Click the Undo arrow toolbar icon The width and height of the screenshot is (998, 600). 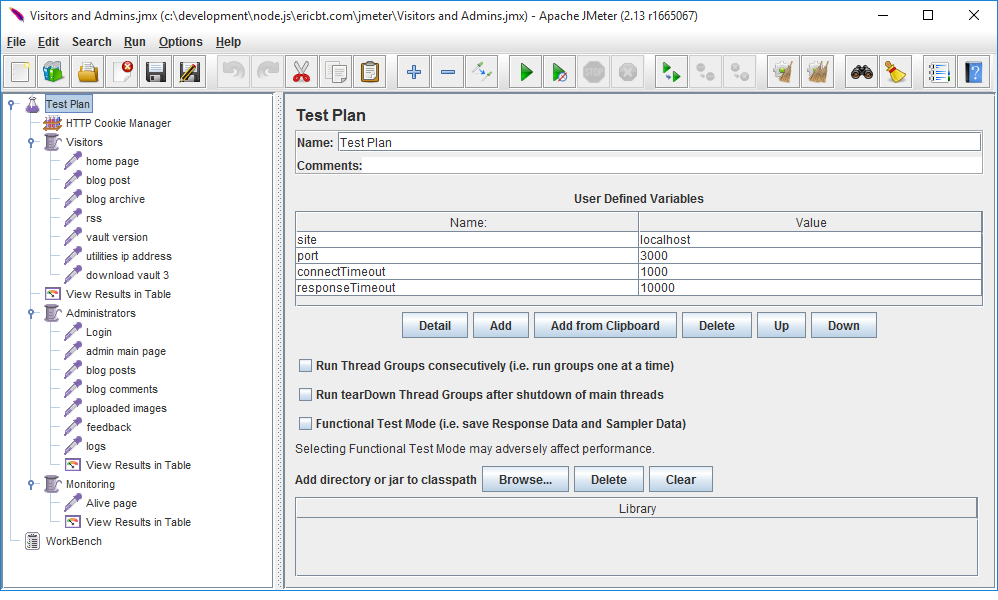click(x=234, y=72)
